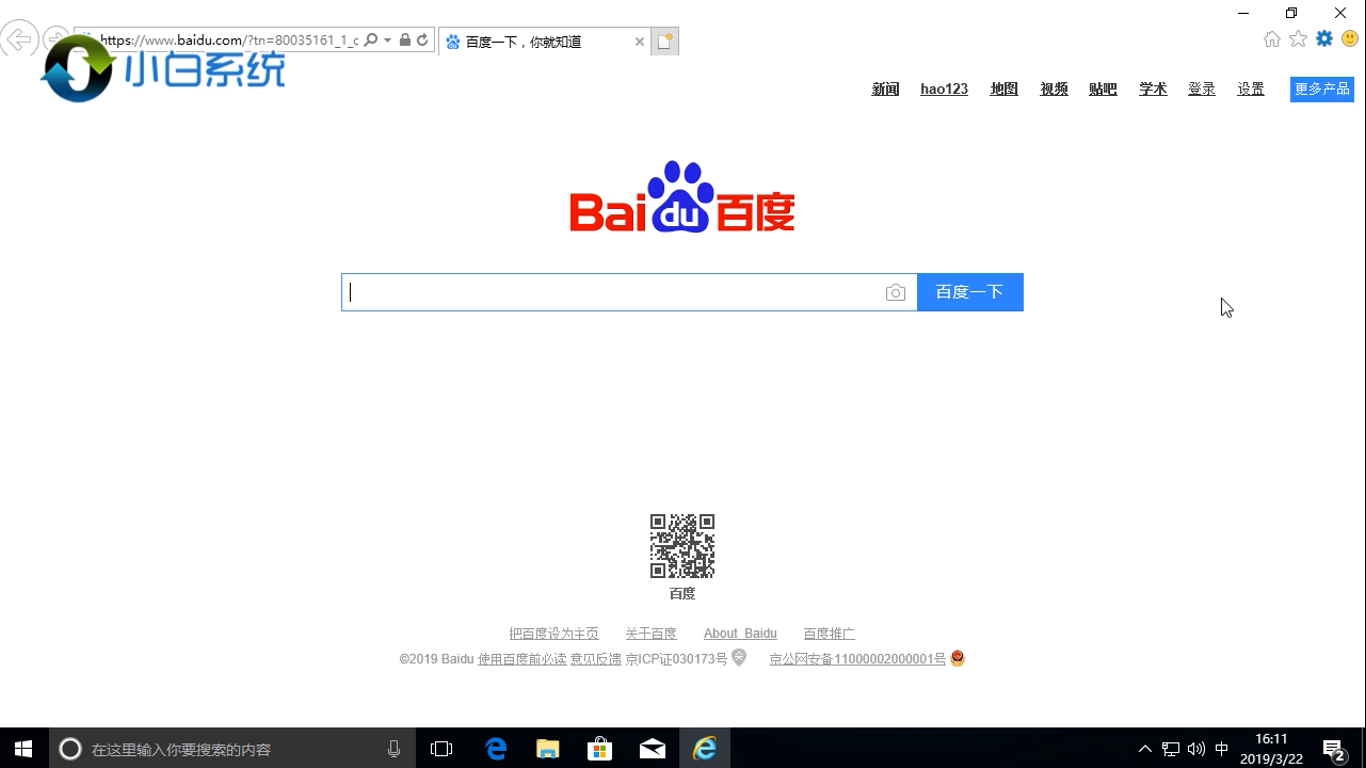Image resolution: width=1366 pixels, height=768 pixels.
Task: Click the 京ICP证030173号 text
Action: click(x=676, y=659)
